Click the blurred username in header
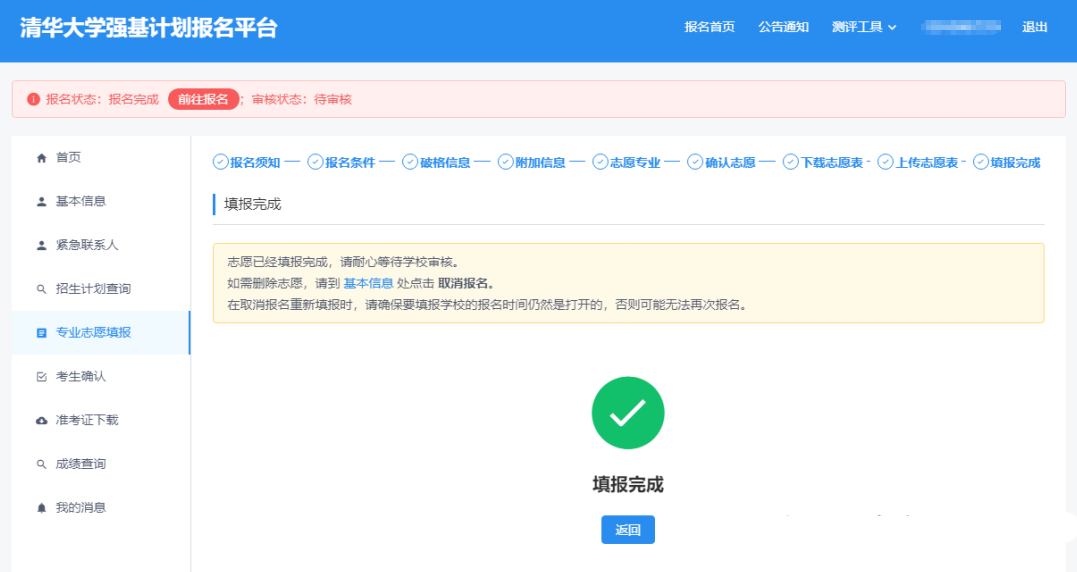 961,27
